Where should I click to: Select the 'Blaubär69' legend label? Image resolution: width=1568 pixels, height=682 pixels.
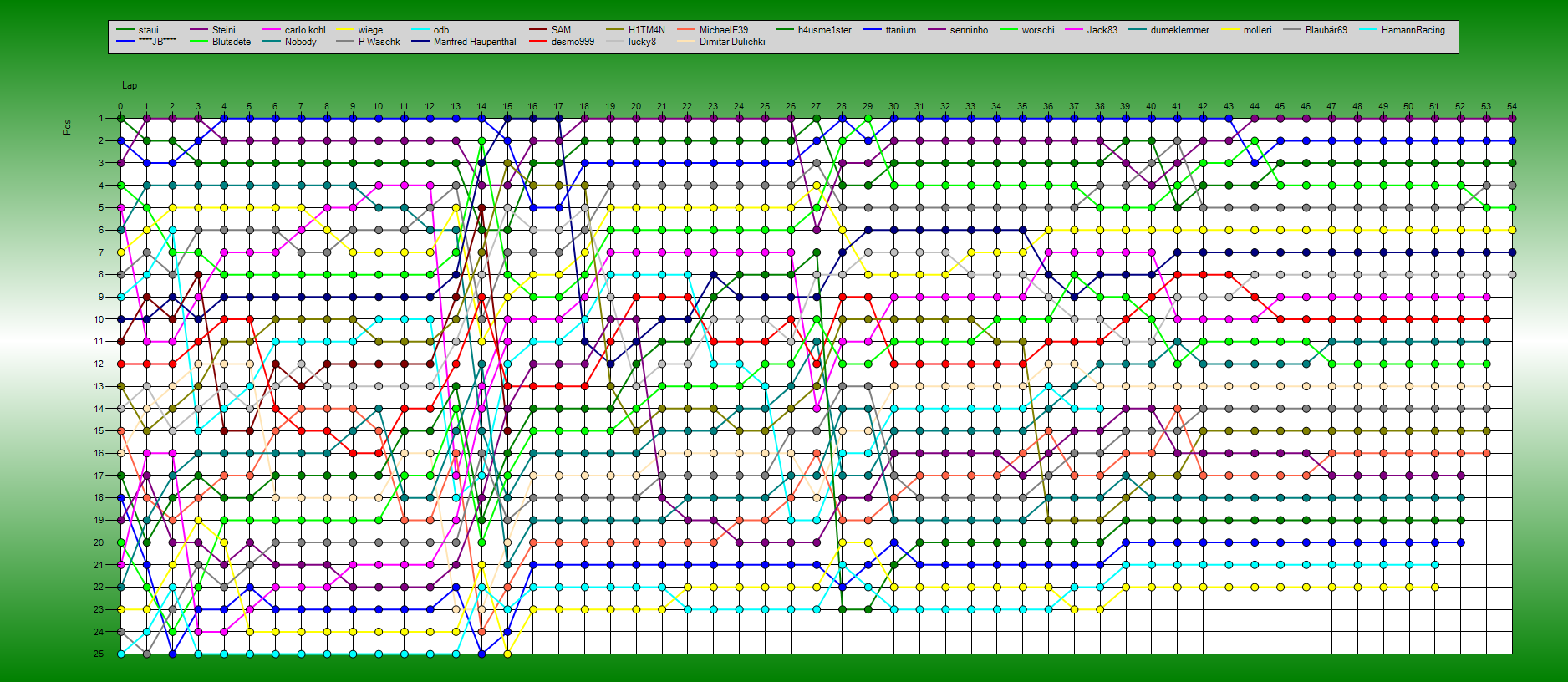(1326, 30)
